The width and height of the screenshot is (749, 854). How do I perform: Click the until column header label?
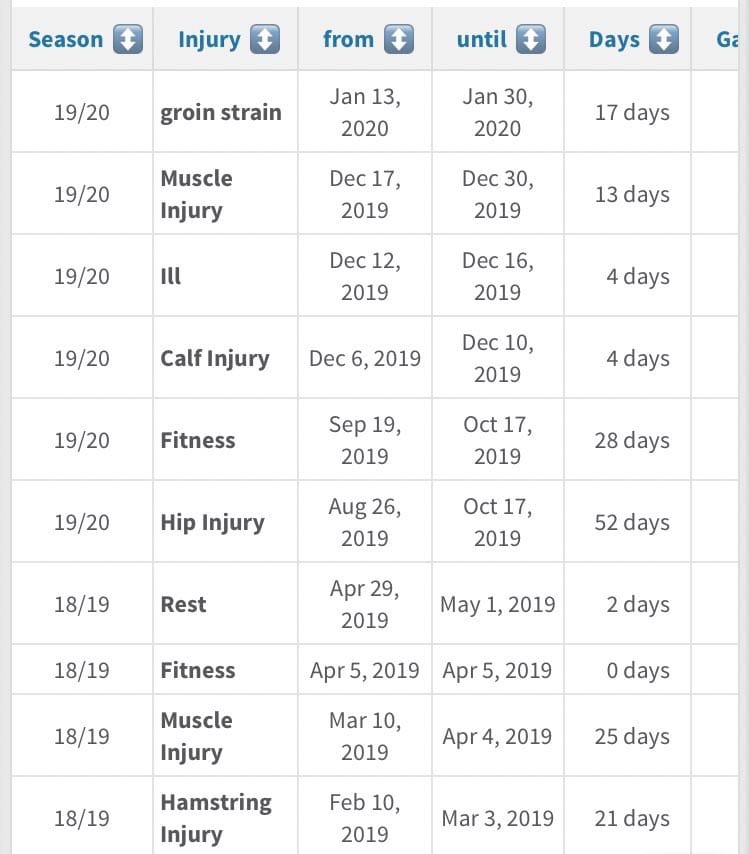(x=482, y=40)
